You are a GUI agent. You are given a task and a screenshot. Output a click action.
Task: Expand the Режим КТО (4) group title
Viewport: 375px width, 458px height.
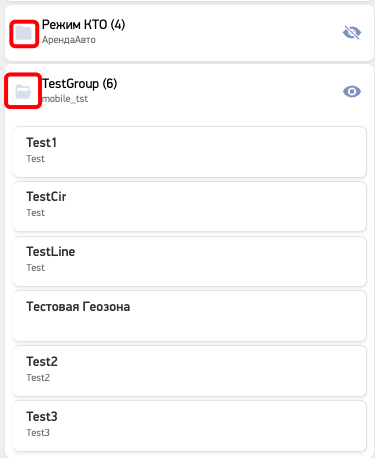point(83,25)
